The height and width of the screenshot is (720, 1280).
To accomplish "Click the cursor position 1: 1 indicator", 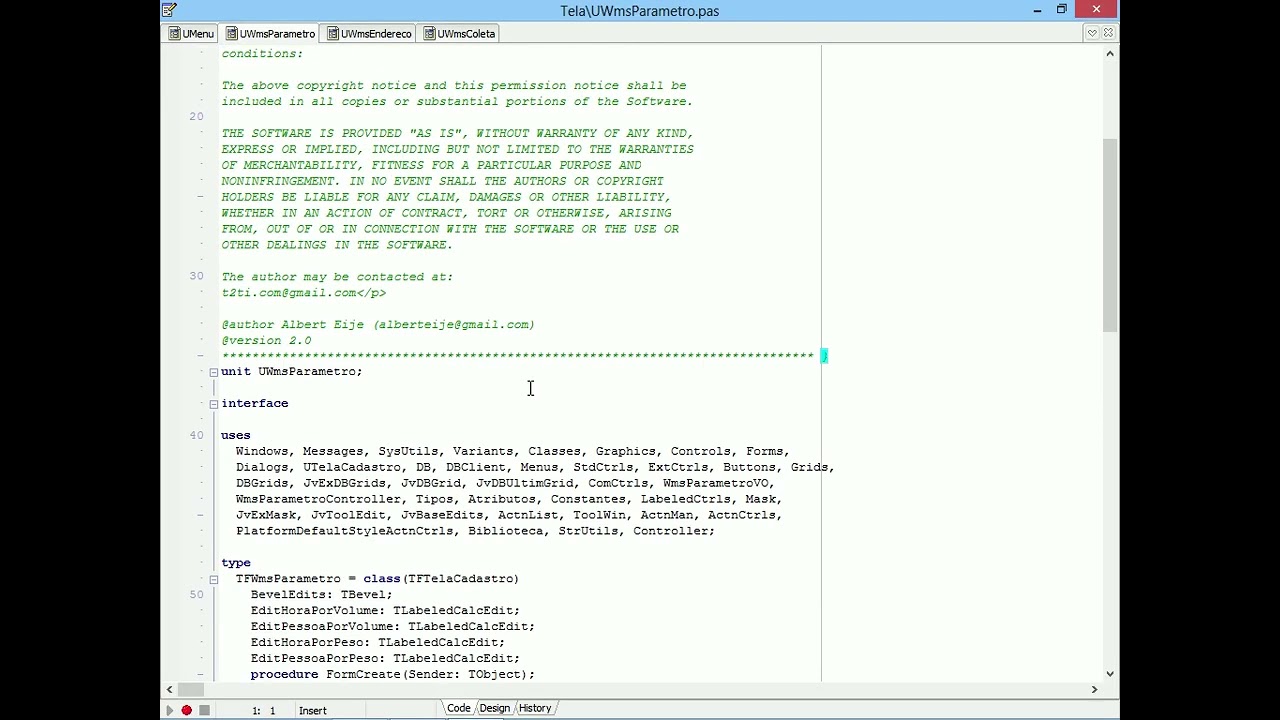I will pyautogui.click(x=263, y=711).
